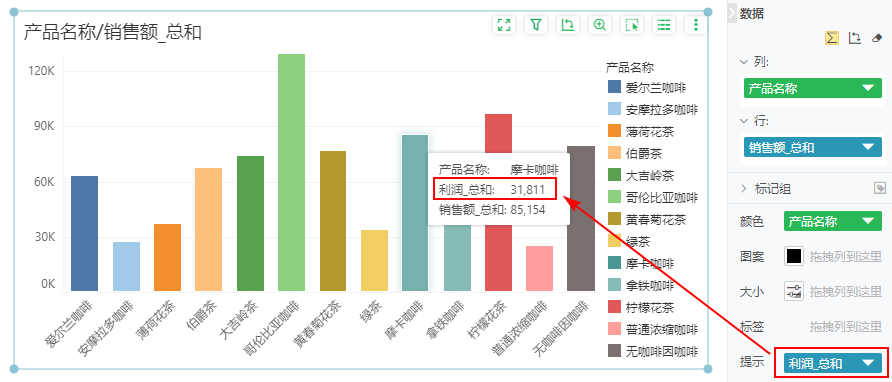This screenshot has width=892, height=382.
Task: Click the chart title 产品名称/销售额_总和
Action: [113, 32]
